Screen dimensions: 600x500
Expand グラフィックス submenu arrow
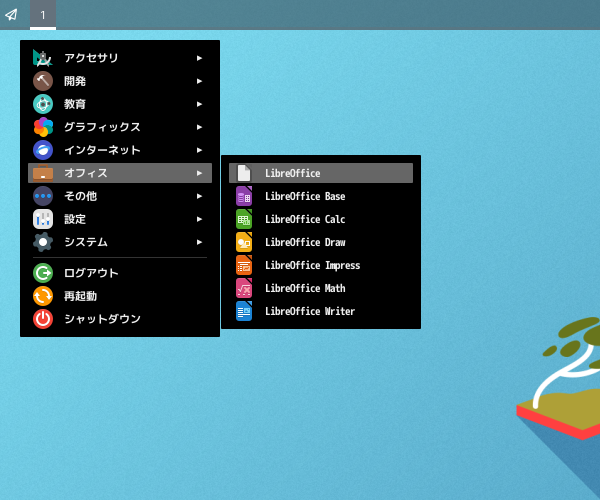click(x=199, y=127)
